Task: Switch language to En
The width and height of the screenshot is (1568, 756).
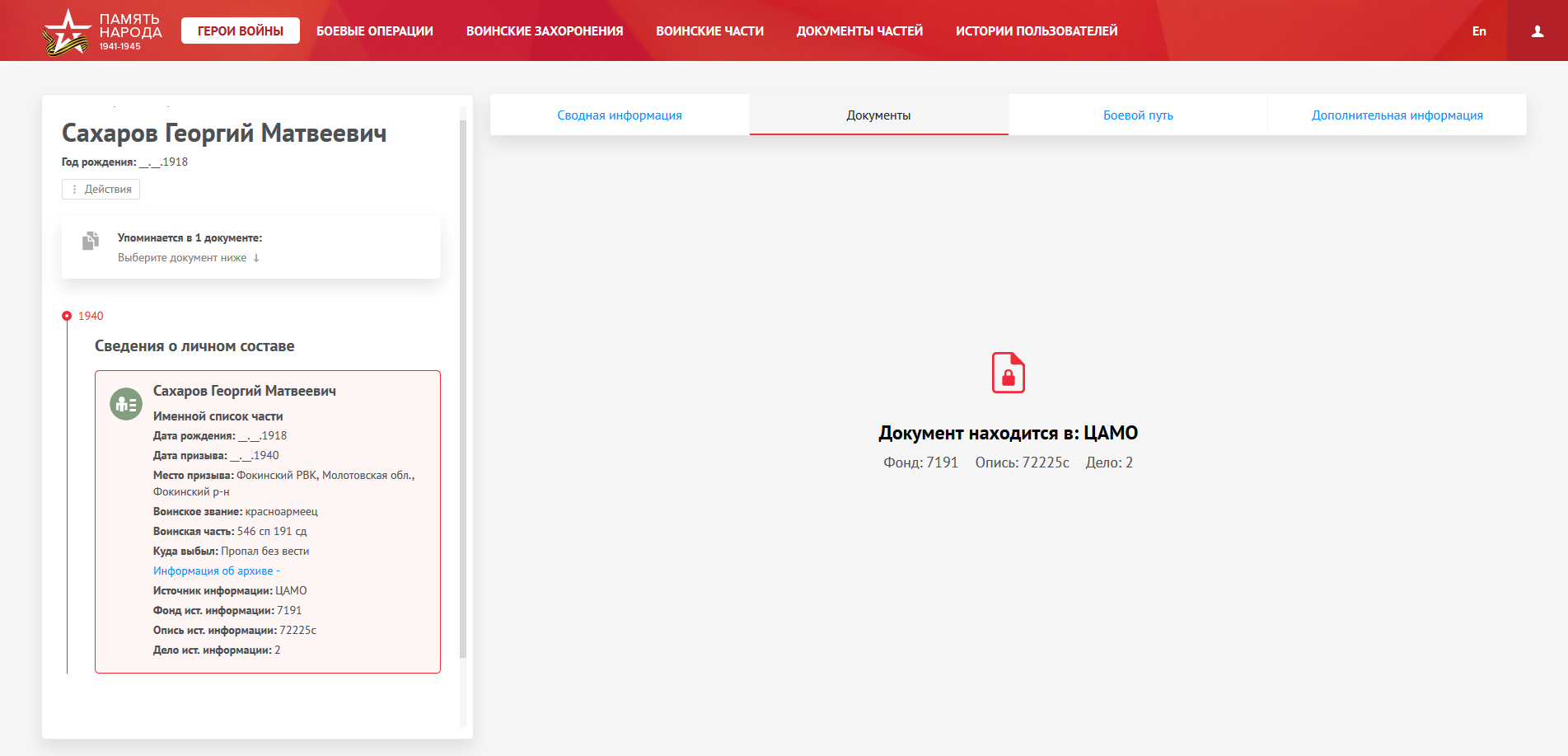Action: 1478,31
